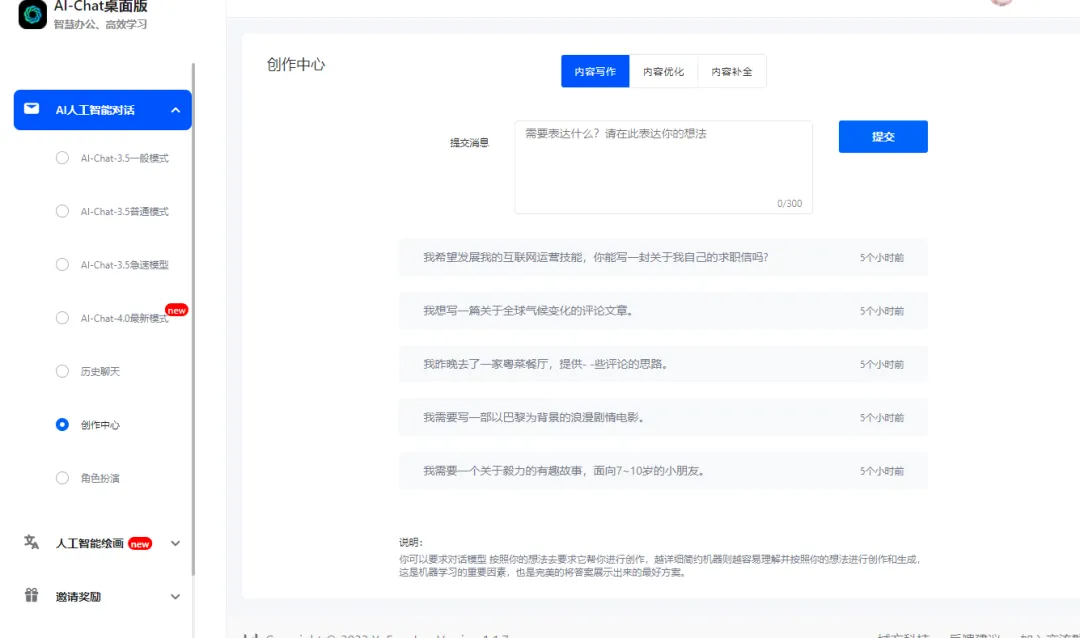Click the translate icon beside 人工智能绘画
This screenshot has width=1080, height=638.
pos(32,542)
